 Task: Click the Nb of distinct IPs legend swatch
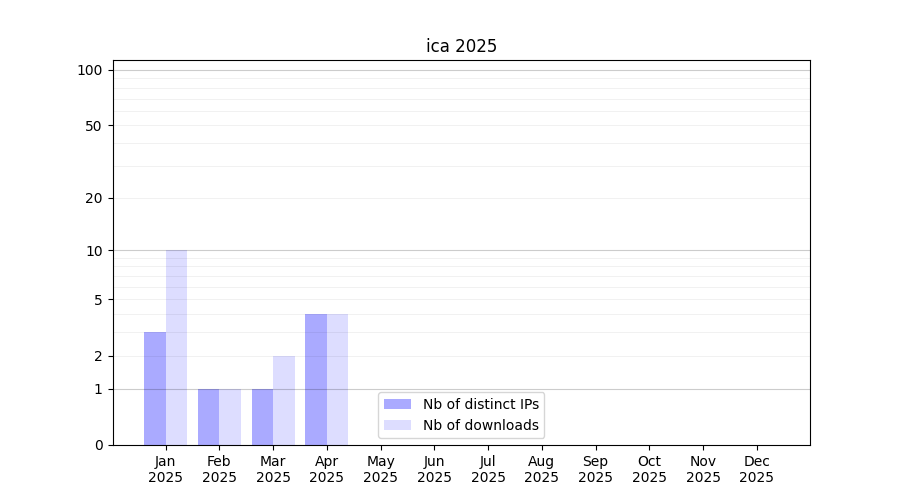pos(397,404)
